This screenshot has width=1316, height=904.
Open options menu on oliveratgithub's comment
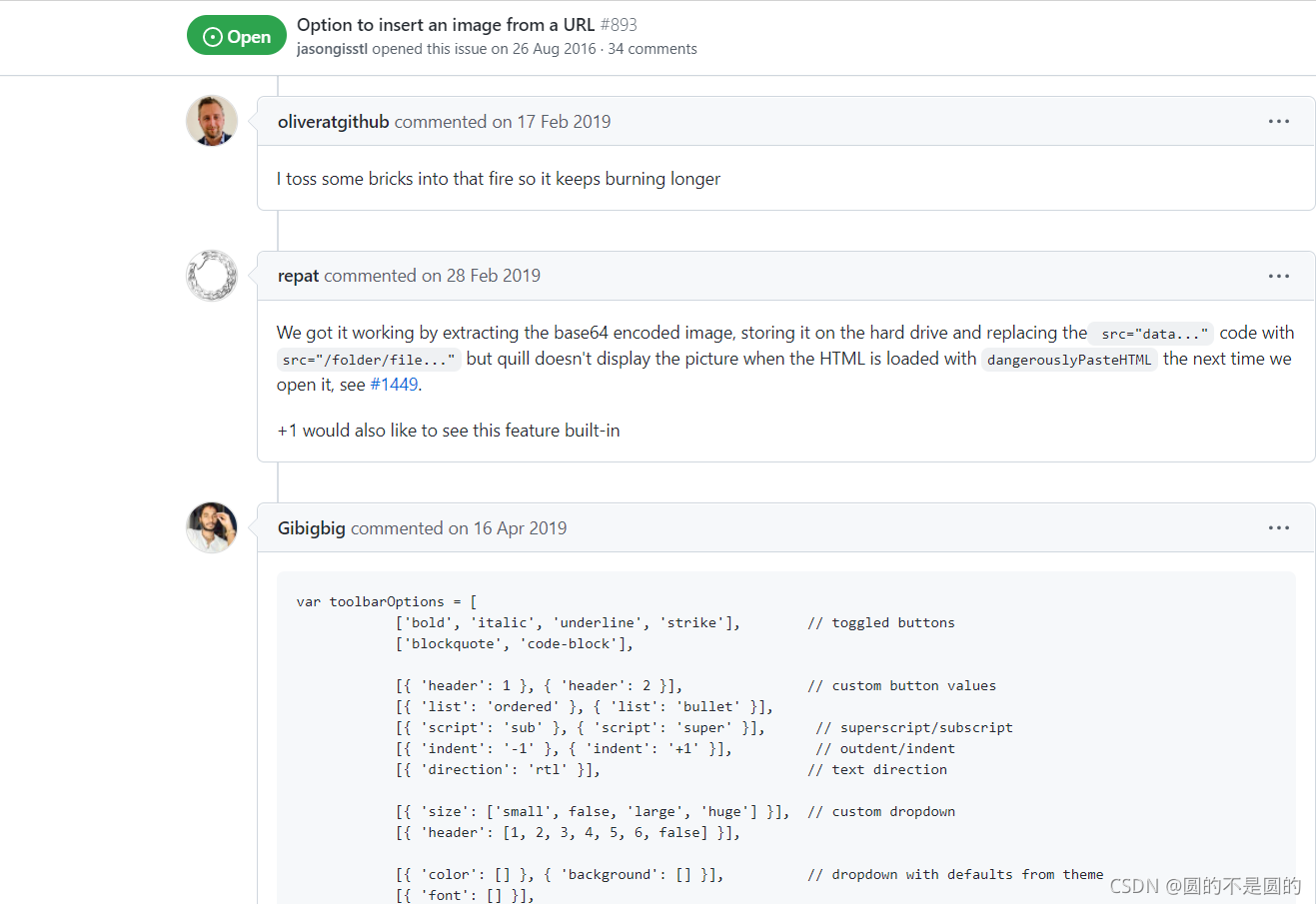(1278, 121)
